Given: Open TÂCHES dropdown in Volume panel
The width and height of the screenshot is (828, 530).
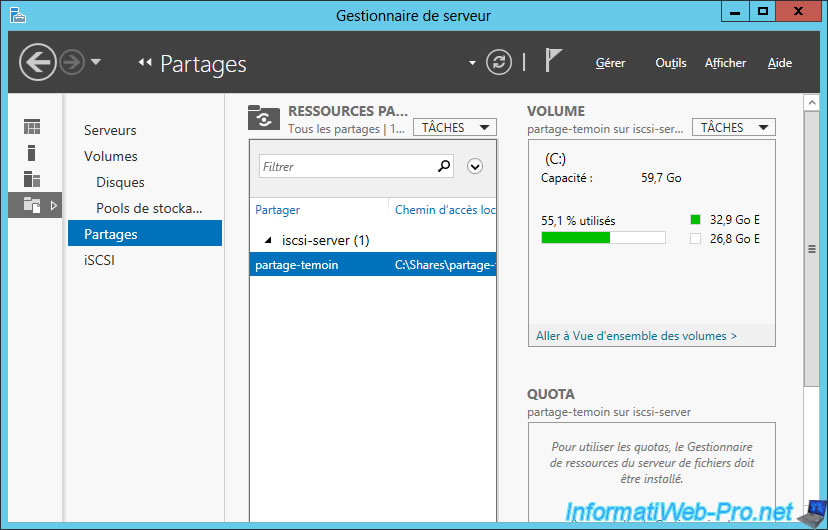Looking at the screenshot, I should pos(734,128).
